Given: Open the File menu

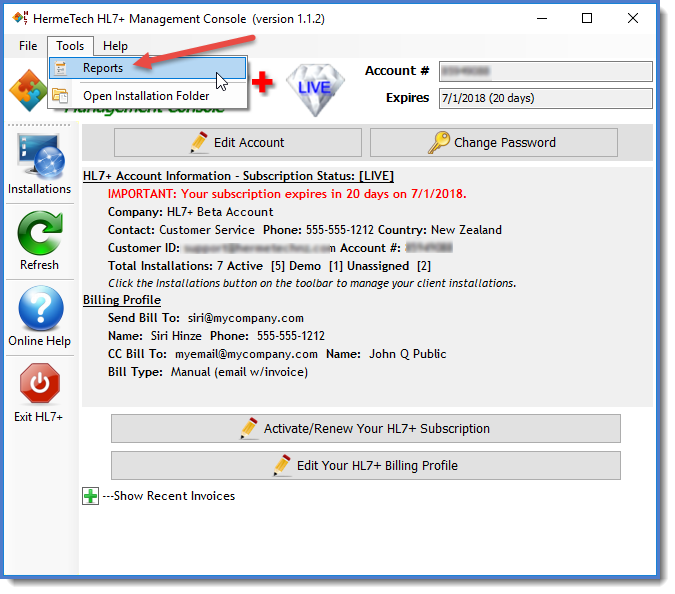Looking at the screenshot, I should [28, 46].
